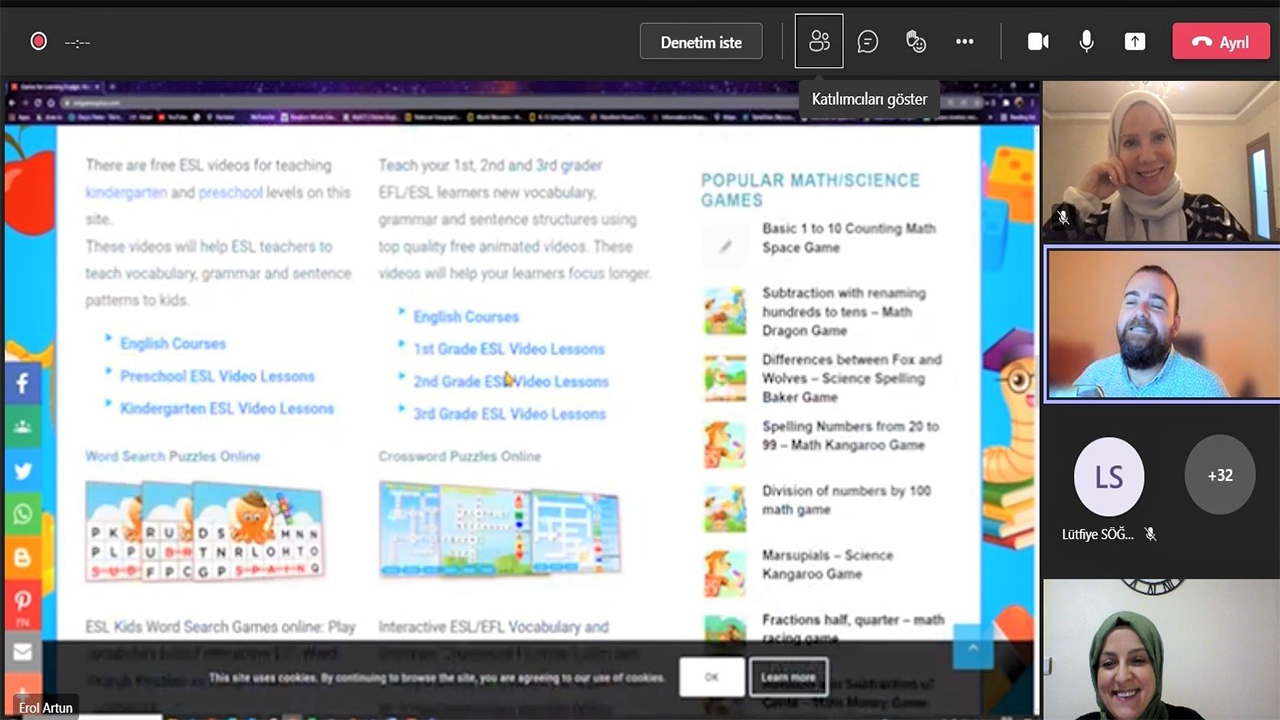Viewport: 1280px width, 720px height.
Task: Open English Courses link above Preschool lessons
Action: click(x=173, y=343)
